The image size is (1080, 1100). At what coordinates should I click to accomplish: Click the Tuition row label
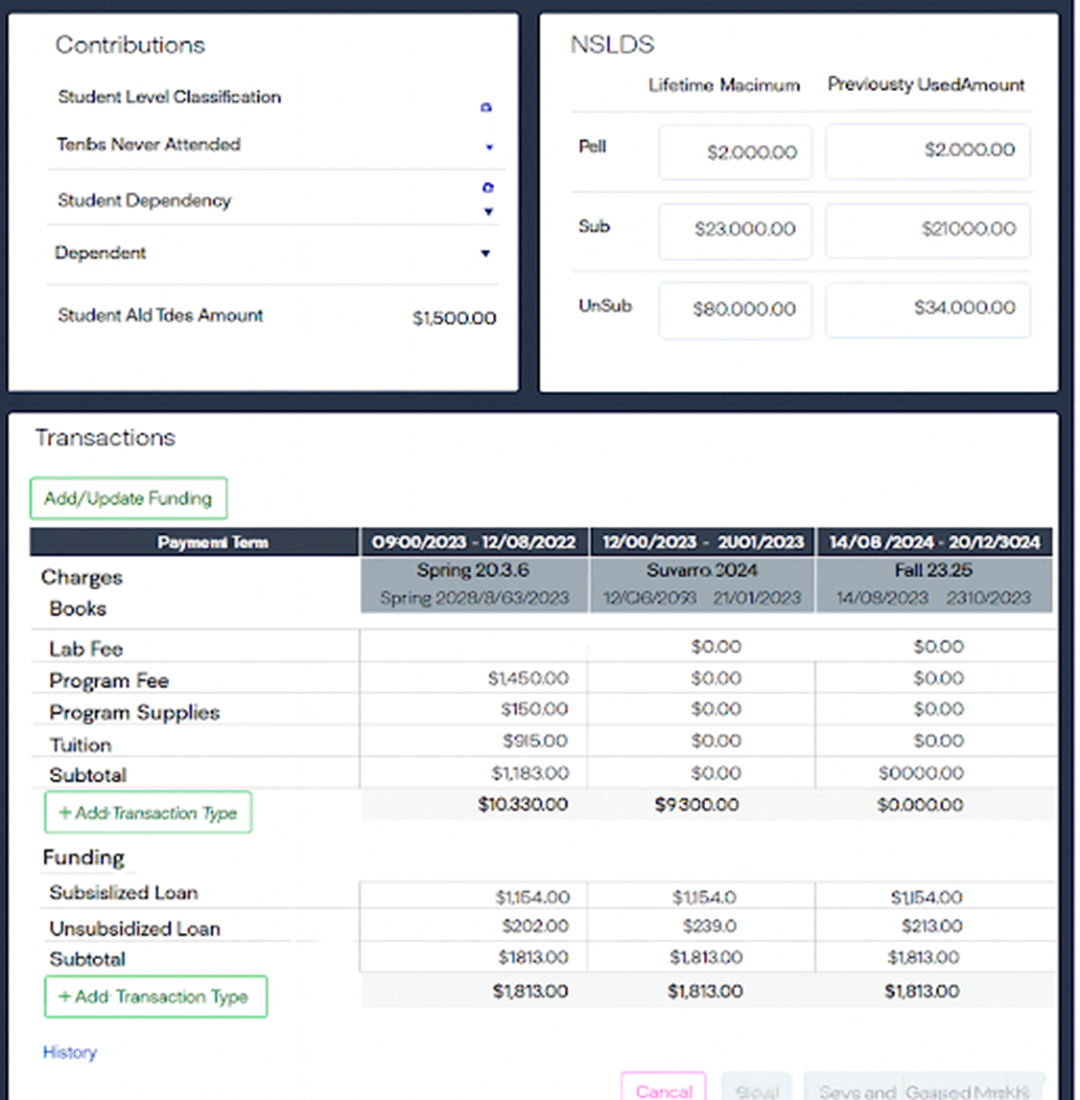point(80,745)
